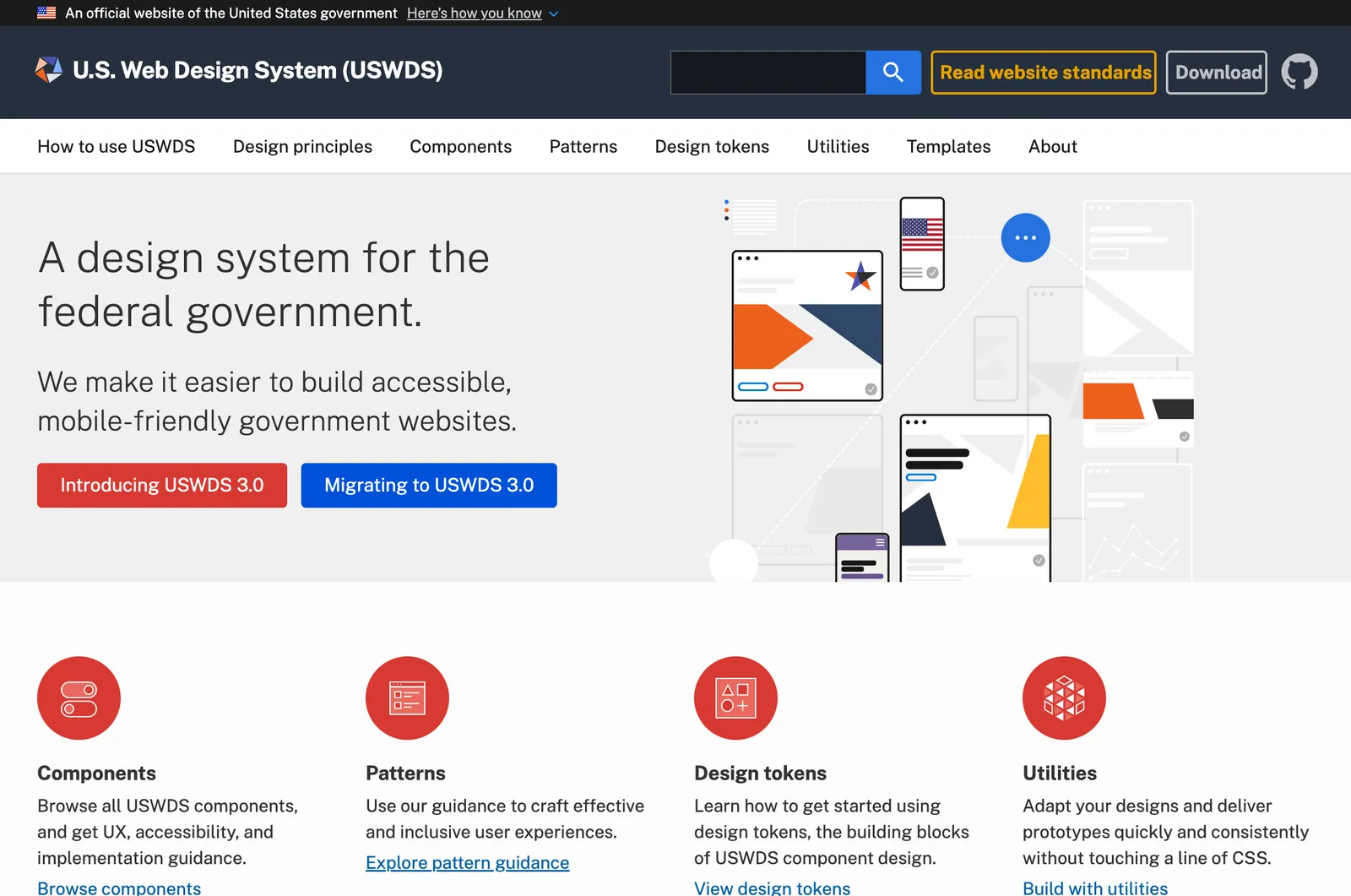Click the USWDS logo icon
Image resolution: width=1351 pixels, height=896 pixels.
click(49, 70)
